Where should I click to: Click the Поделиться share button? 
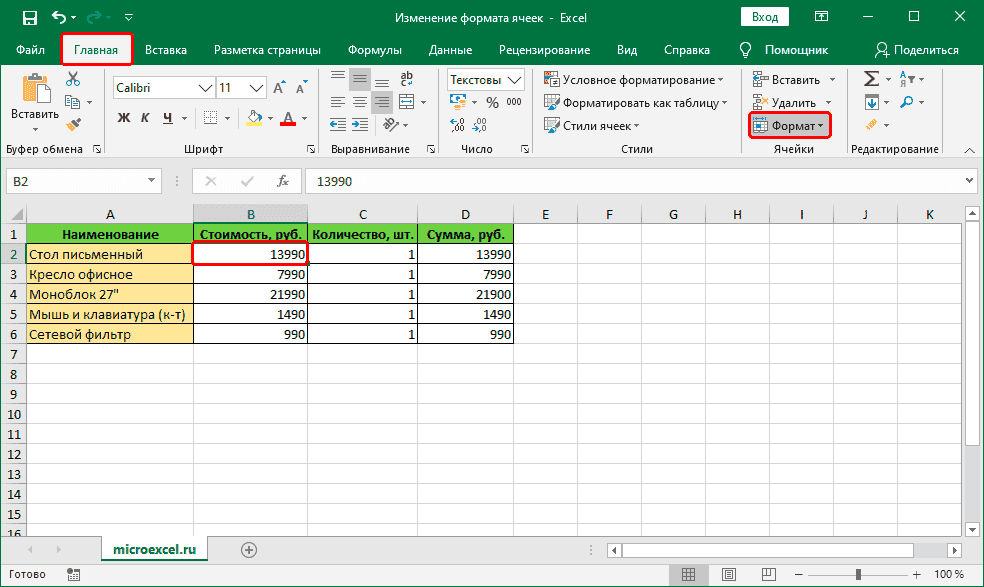pyautogui.click(x=916, y=50)
